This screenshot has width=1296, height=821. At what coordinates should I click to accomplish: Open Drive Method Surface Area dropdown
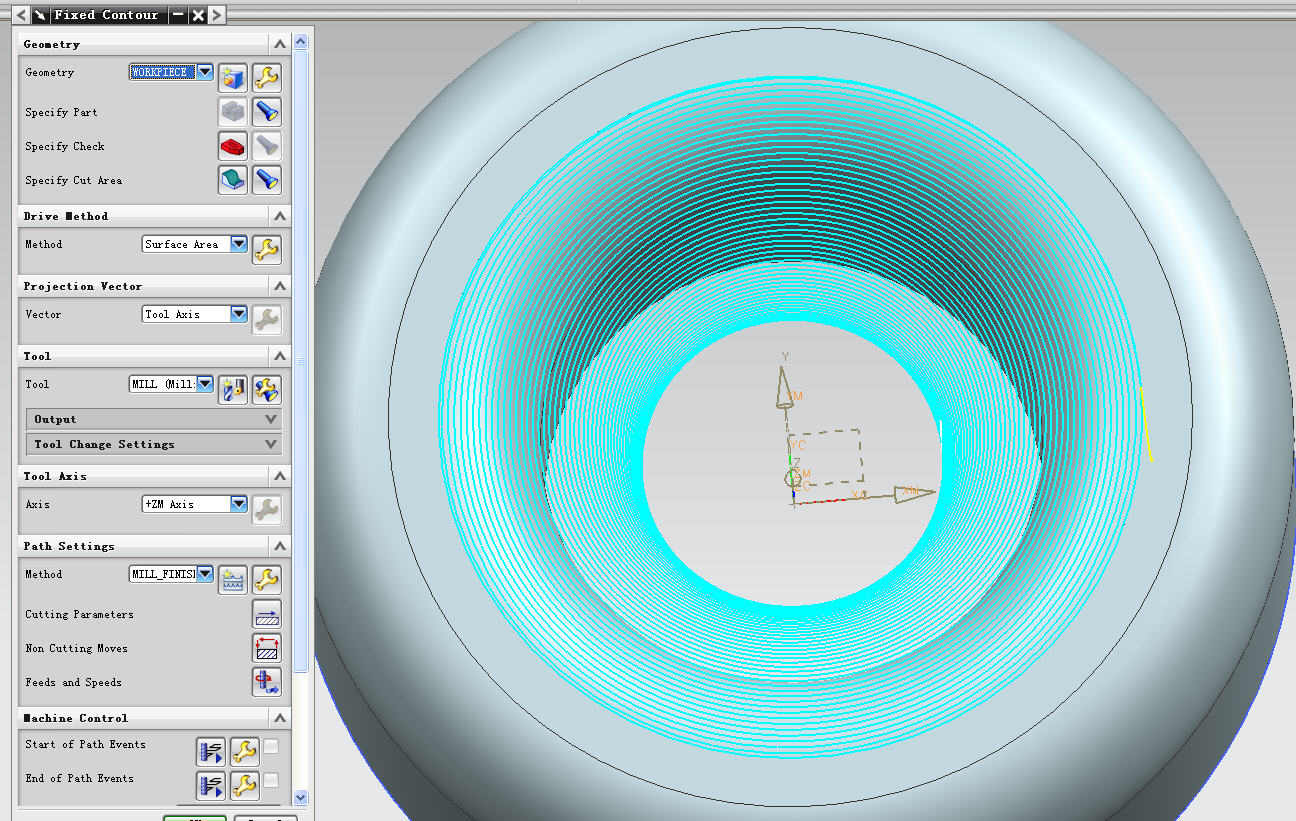(x=239, y=244)
